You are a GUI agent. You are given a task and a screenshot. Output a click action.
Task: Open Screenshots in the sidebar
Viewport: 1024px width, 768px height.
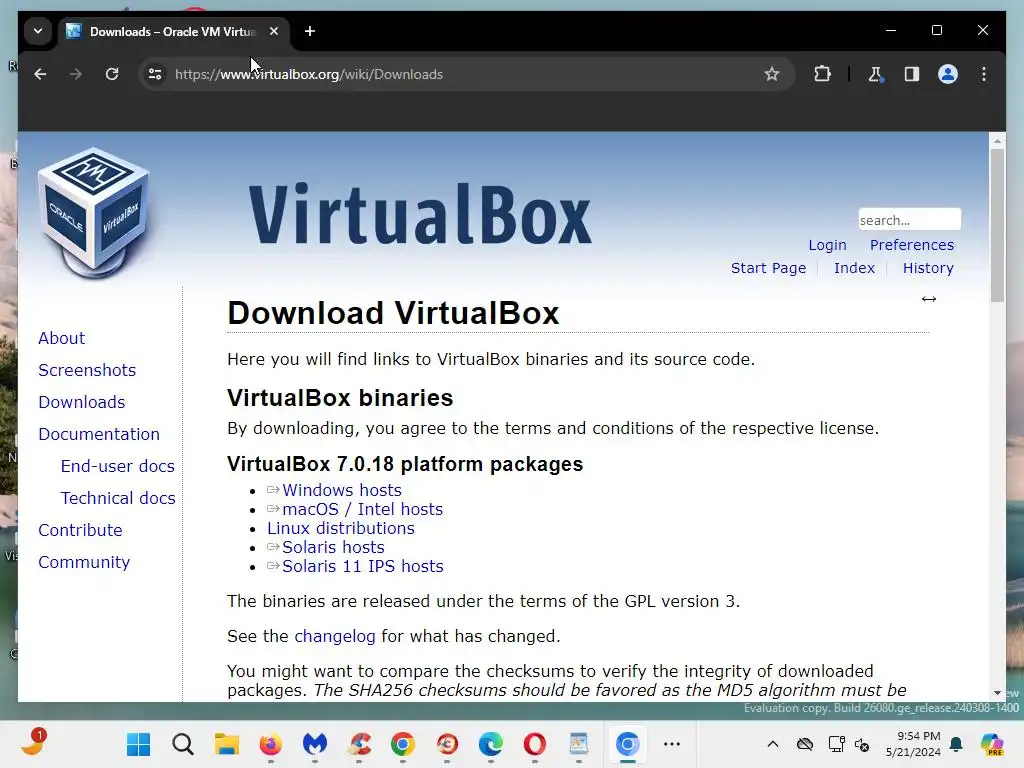tap(87, 370)
